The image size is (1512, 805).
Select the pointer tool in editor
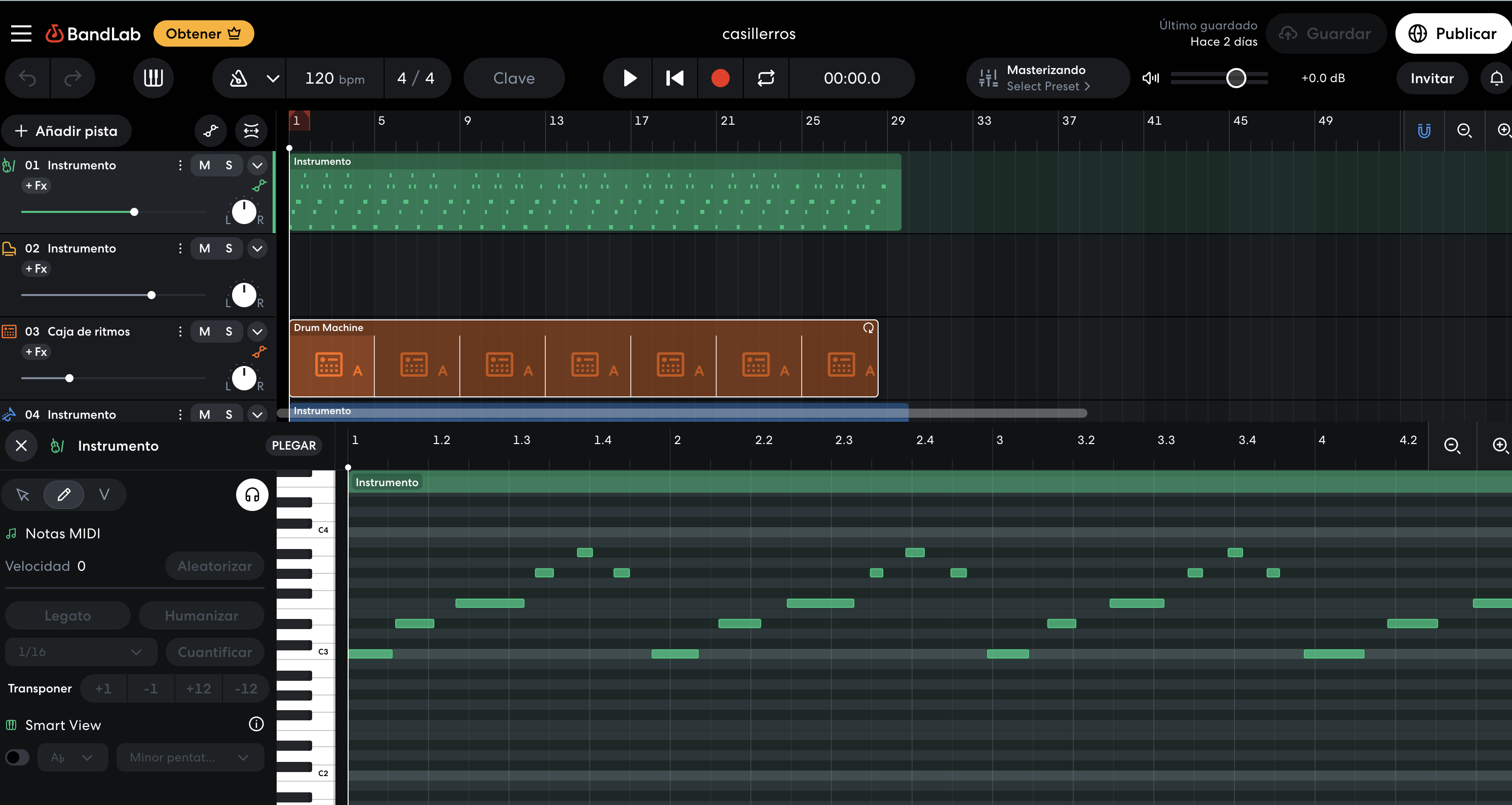(23, 494)
